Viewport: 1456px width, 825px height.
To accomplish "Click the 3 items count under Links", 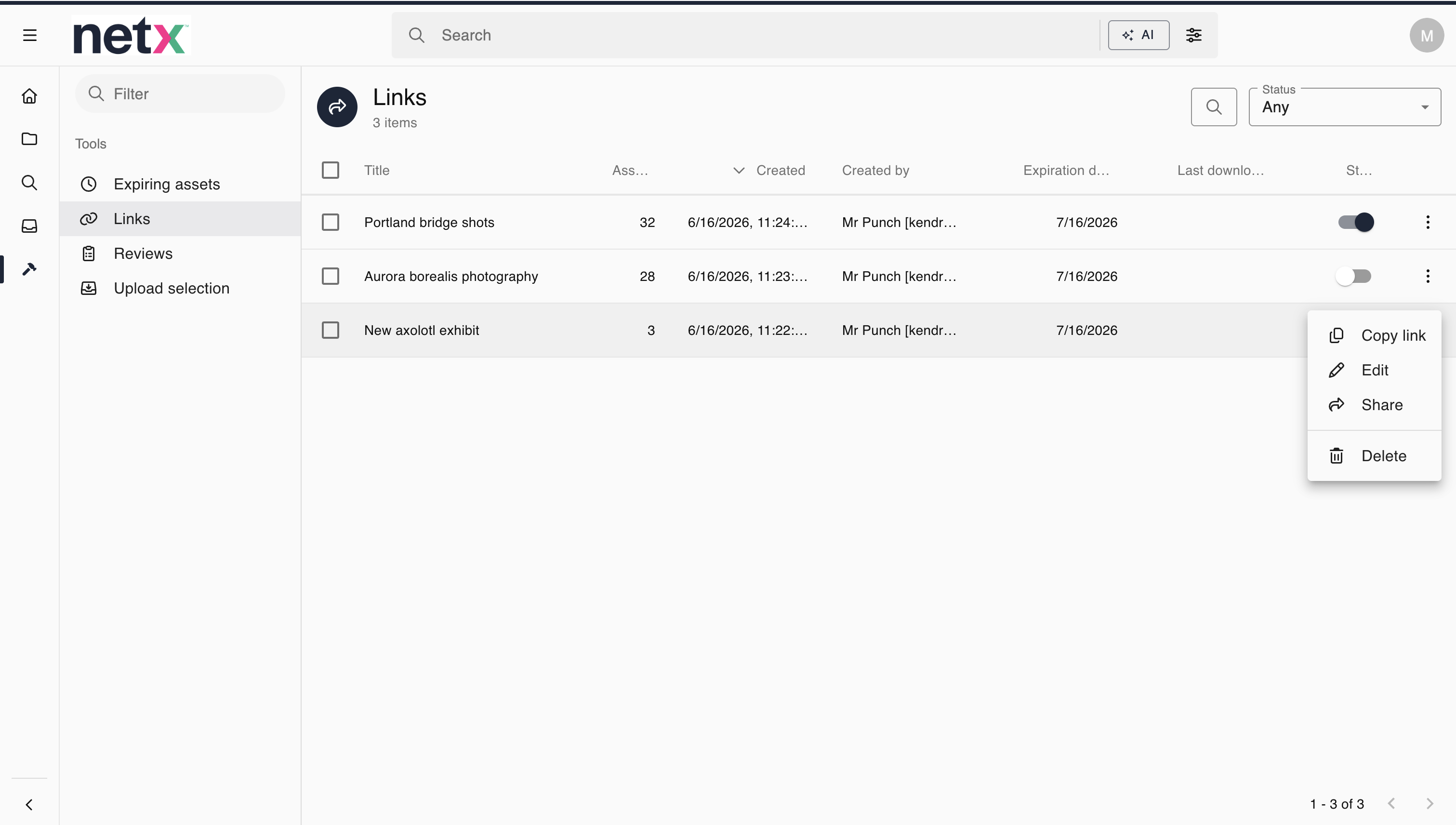I will [395, 122].
